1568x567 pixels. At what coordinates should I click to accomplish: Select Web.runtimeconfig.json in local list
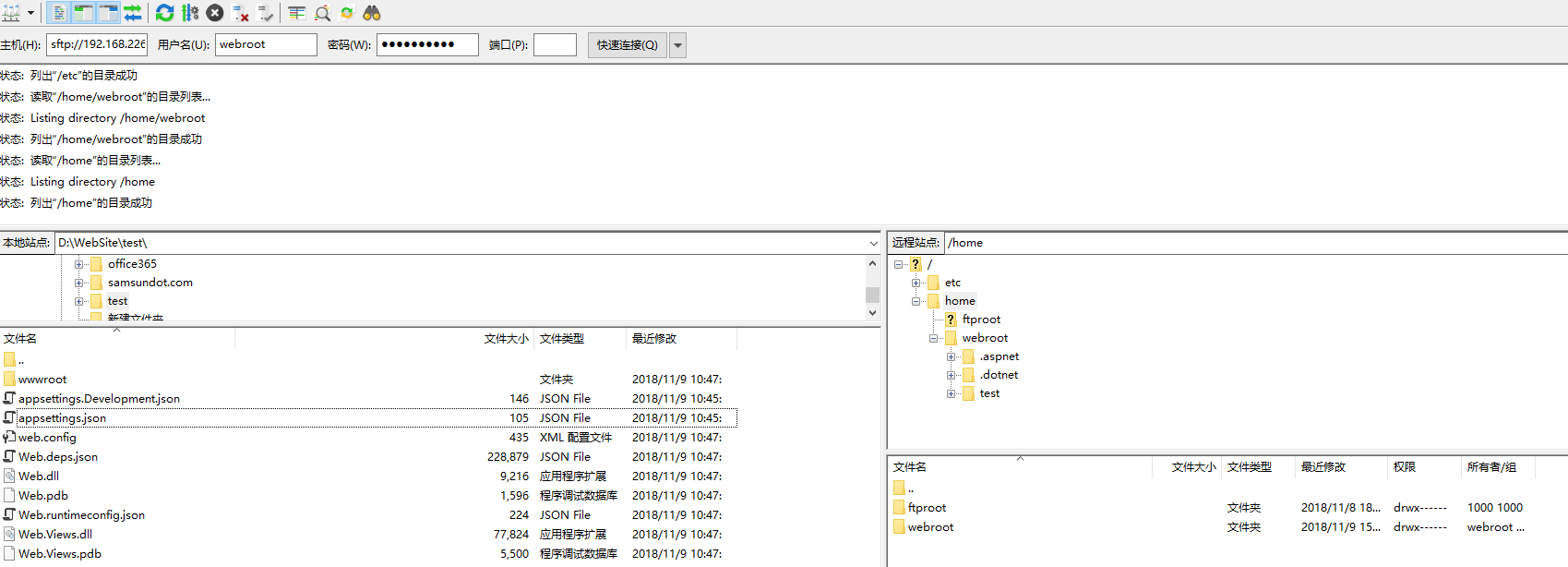pyautogui.click(x=81, y=515)
